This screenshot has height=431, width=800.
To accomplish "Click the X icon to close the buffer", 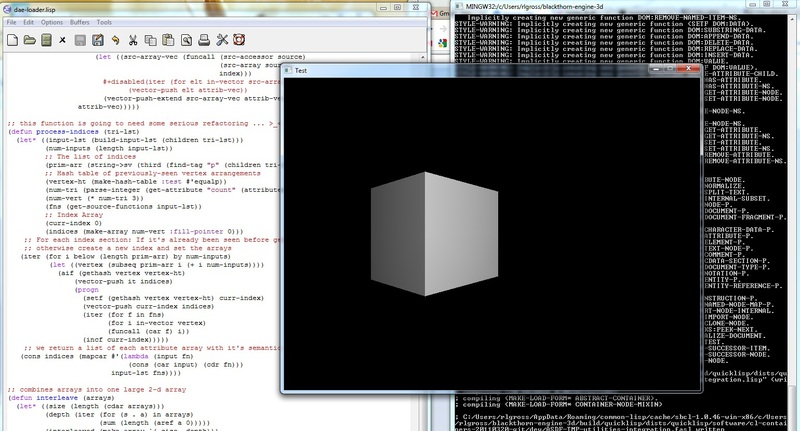I will (x=62, y=40).
